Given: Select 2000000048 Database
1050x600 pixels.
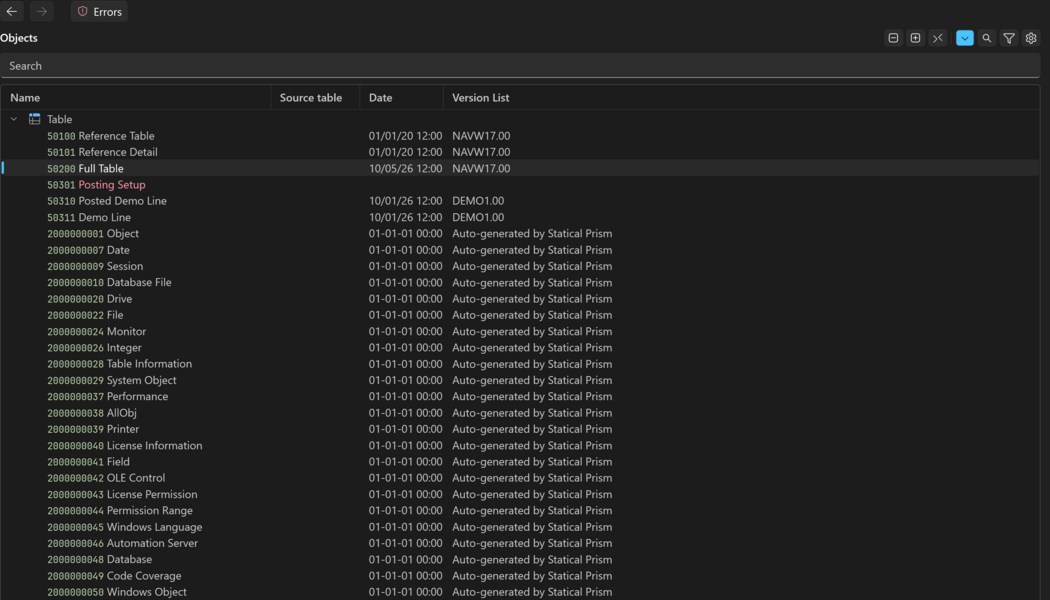Looking at the screenshot, I should [99, 559].
